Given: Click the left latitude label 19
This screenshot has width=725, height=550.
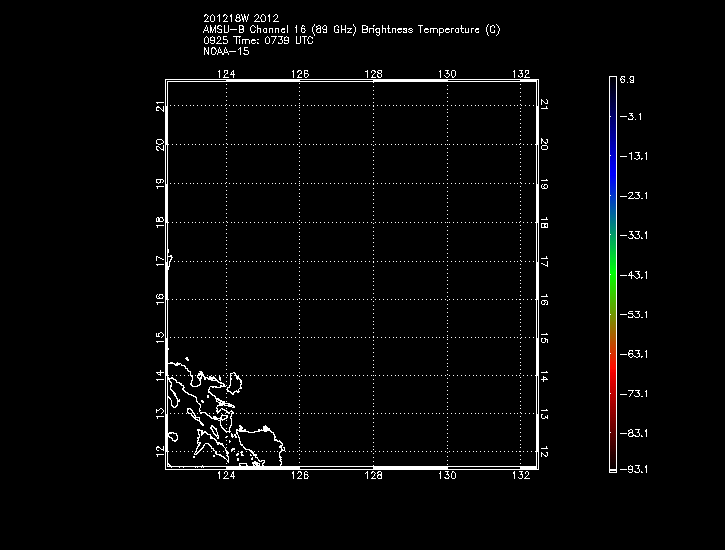Looking at the screenshot, I should 160,184.
